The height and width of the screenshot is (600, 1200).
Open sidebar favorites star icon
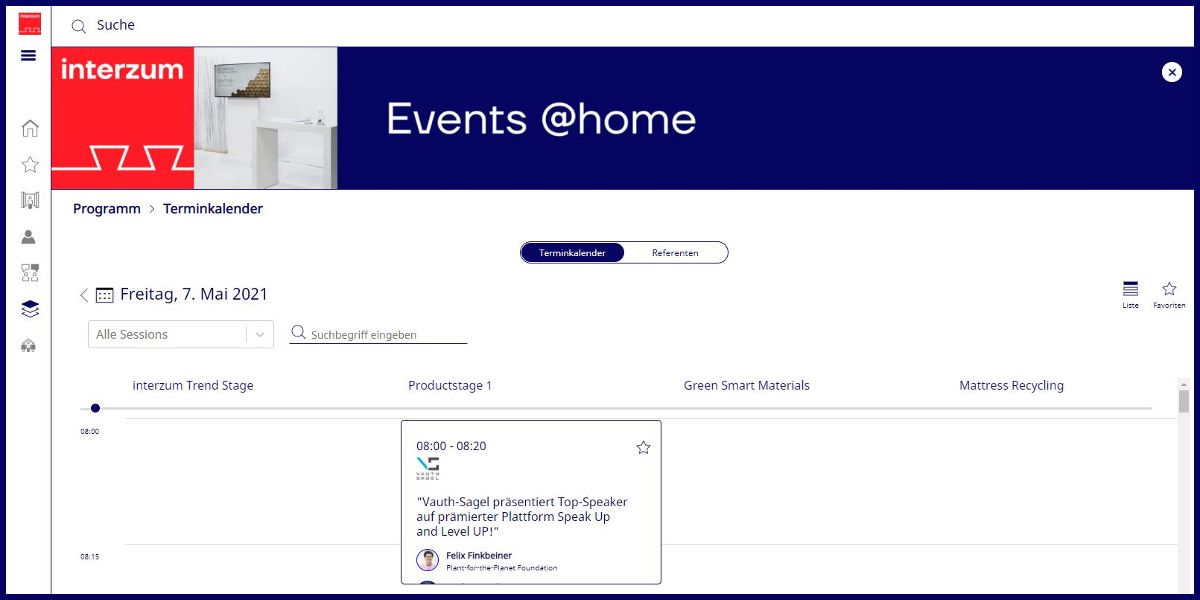[x=30, y=164]
